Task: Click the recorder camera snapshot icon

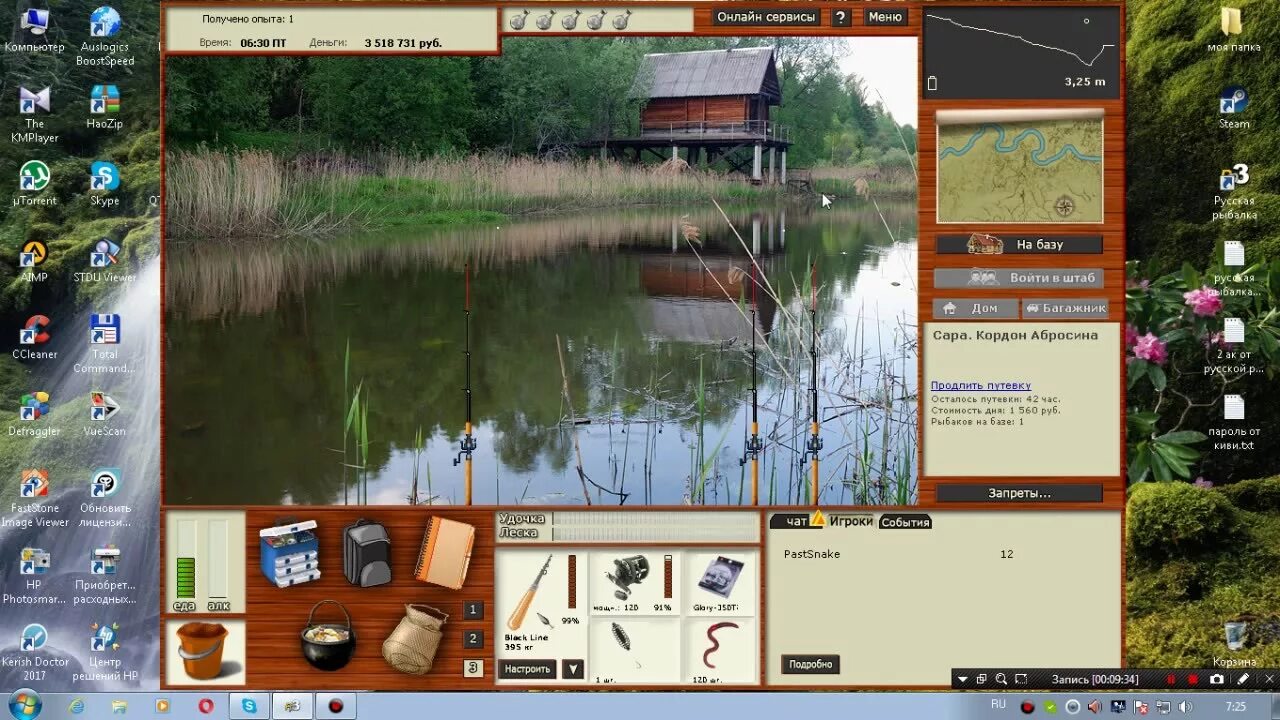Action: tap(1217, 679)
